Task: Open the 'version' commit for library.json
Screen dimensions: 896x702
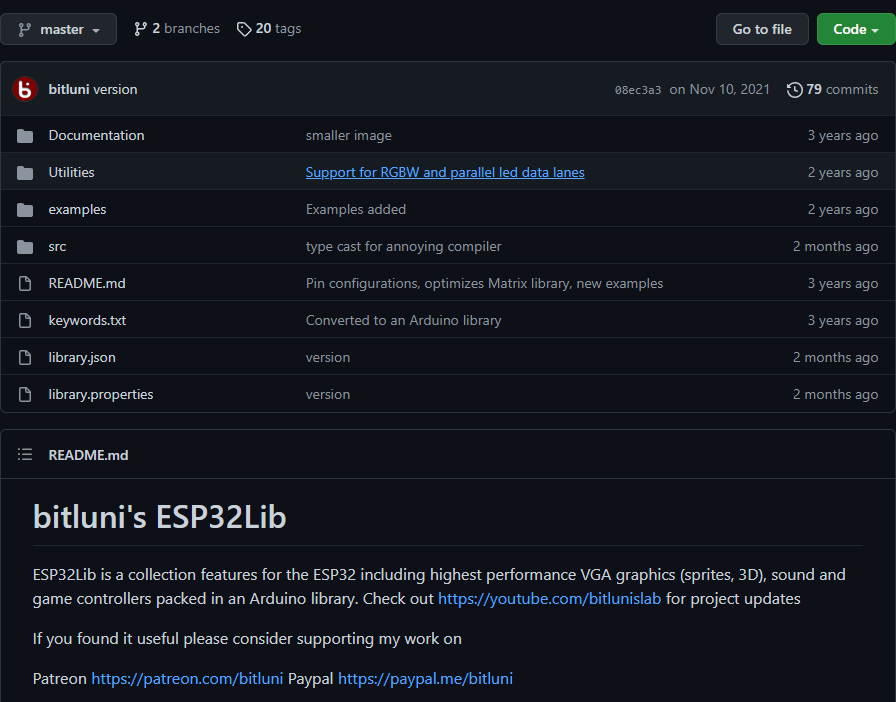Action: click(x=328, y=358)
